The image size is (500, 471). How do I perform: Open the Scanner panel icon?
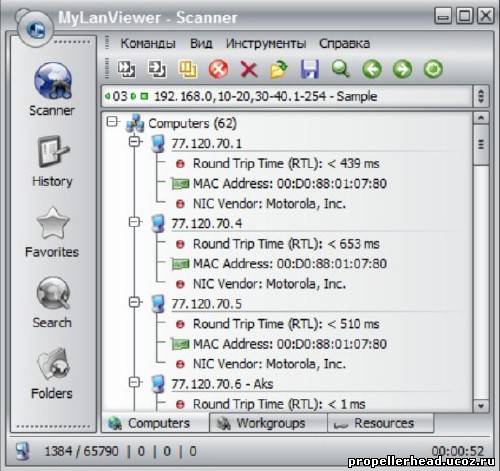click(53, 81)
